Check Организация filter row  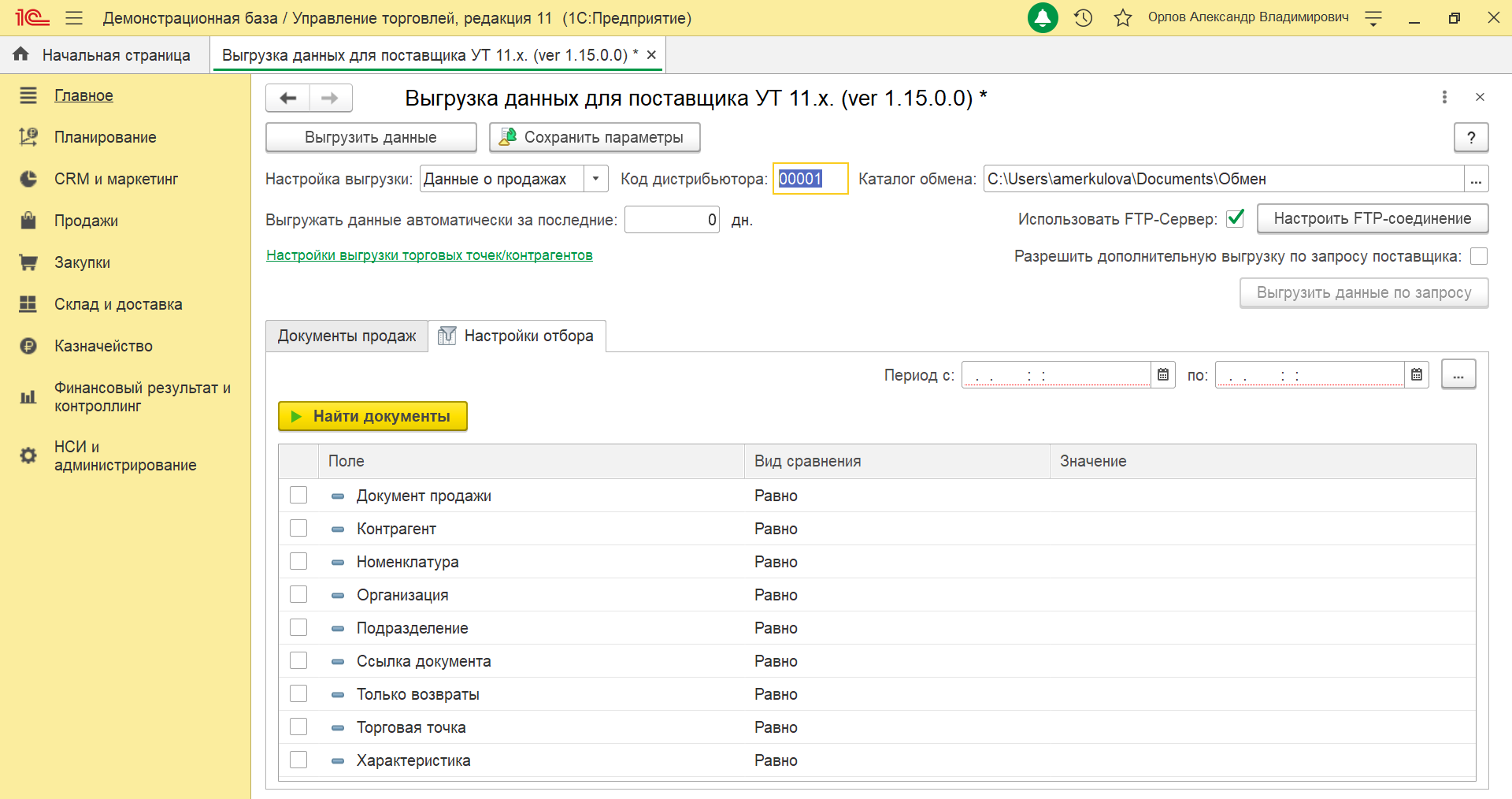298,594
